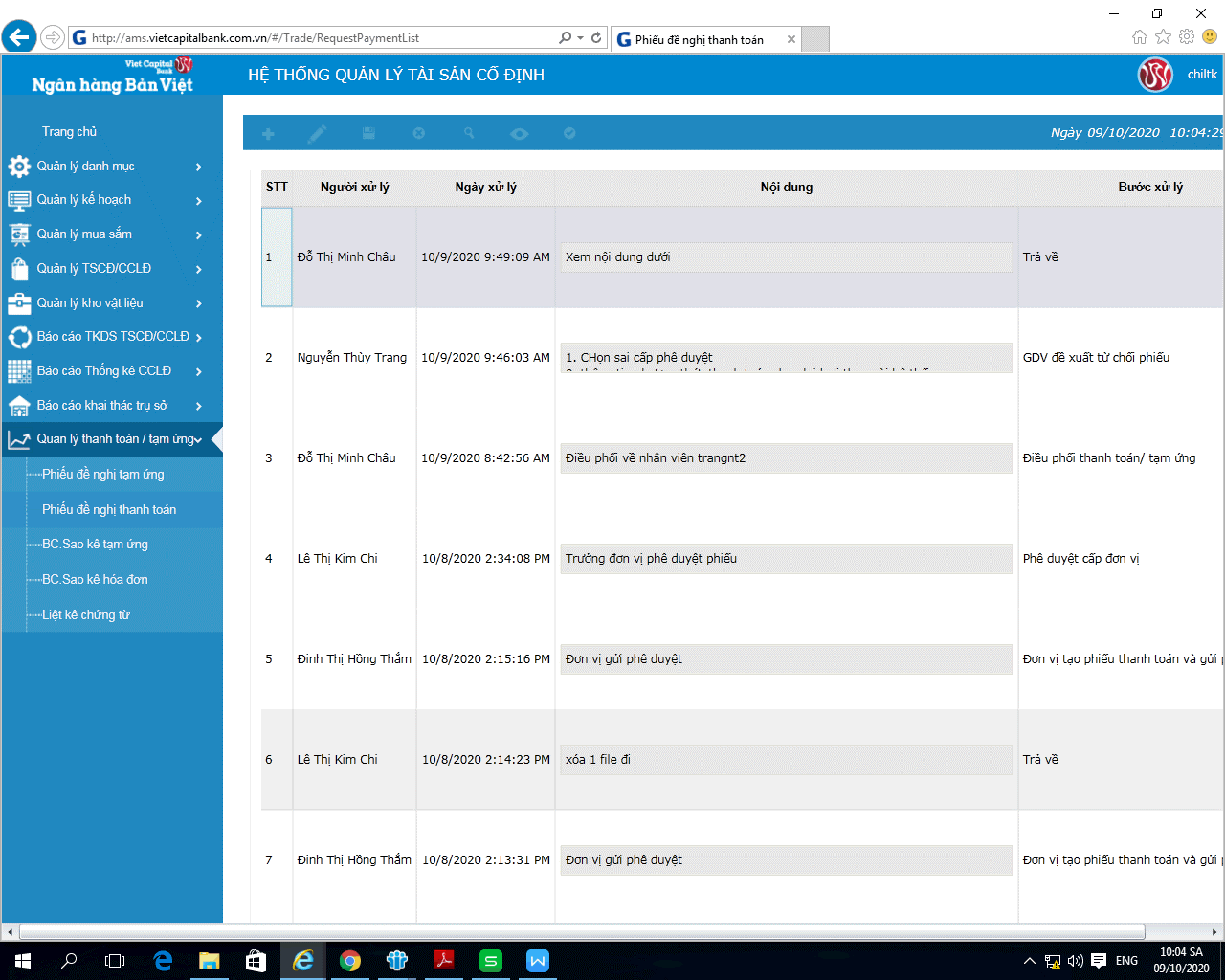Click the Nội dung column header

[787, 188]
